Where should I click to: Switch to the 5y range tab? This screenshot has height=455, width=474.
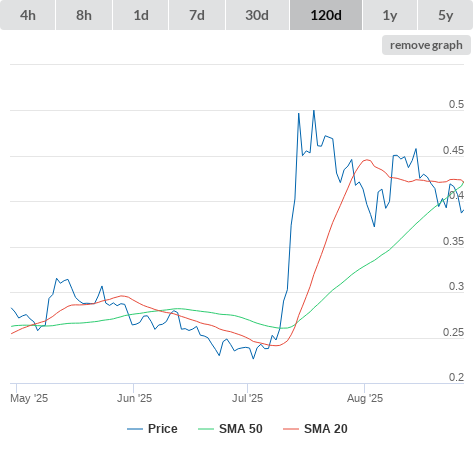coord(446,15)
